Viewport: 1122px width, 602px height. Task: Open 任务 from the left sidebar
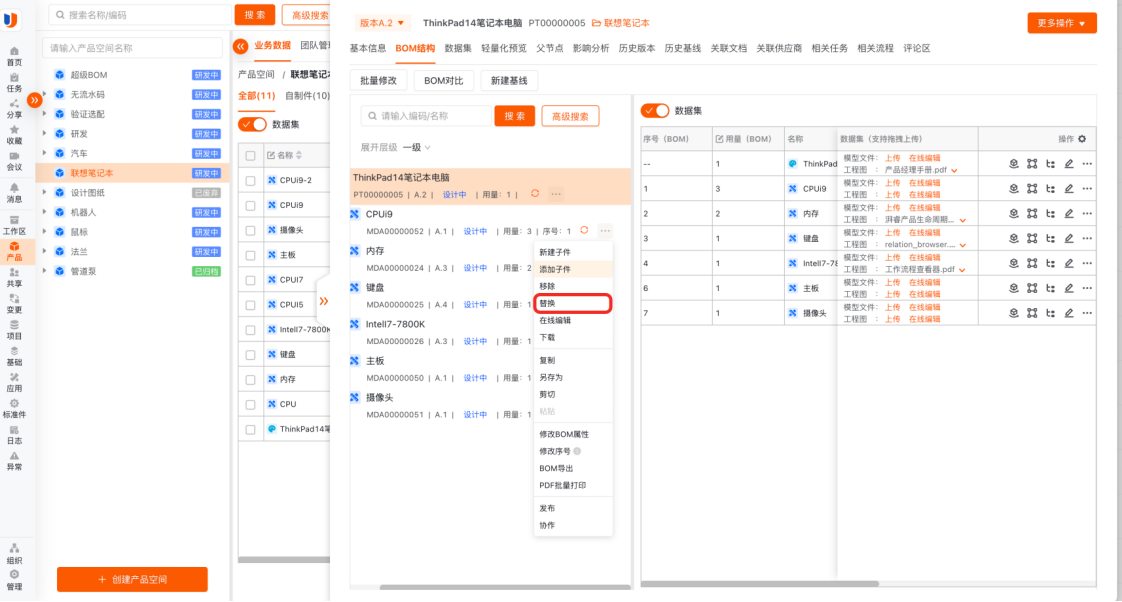coord(14,82)
